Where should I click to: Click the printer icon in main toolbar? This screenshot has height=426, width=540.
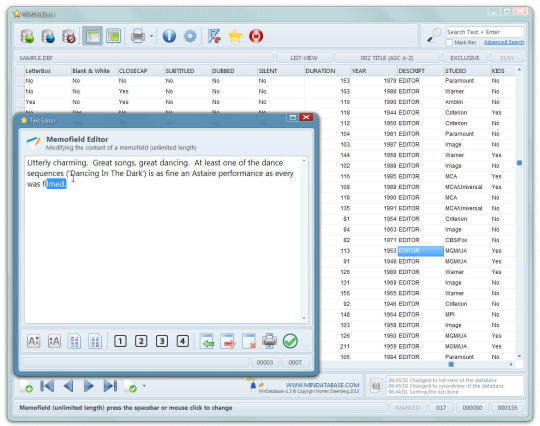click(138, 36)
